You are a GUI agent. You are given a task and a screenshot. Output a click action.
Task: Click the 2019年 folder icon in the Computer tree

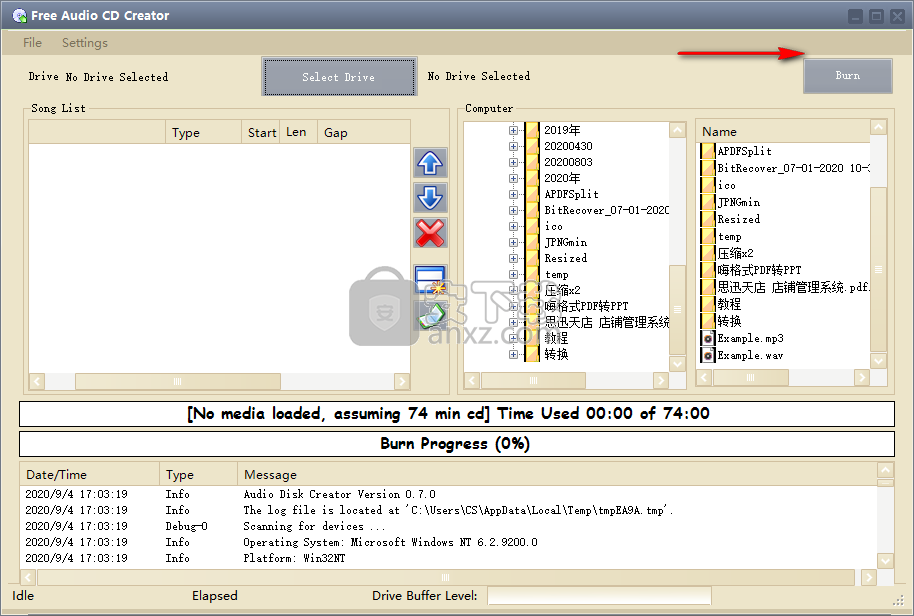click(x=532, y=130)
